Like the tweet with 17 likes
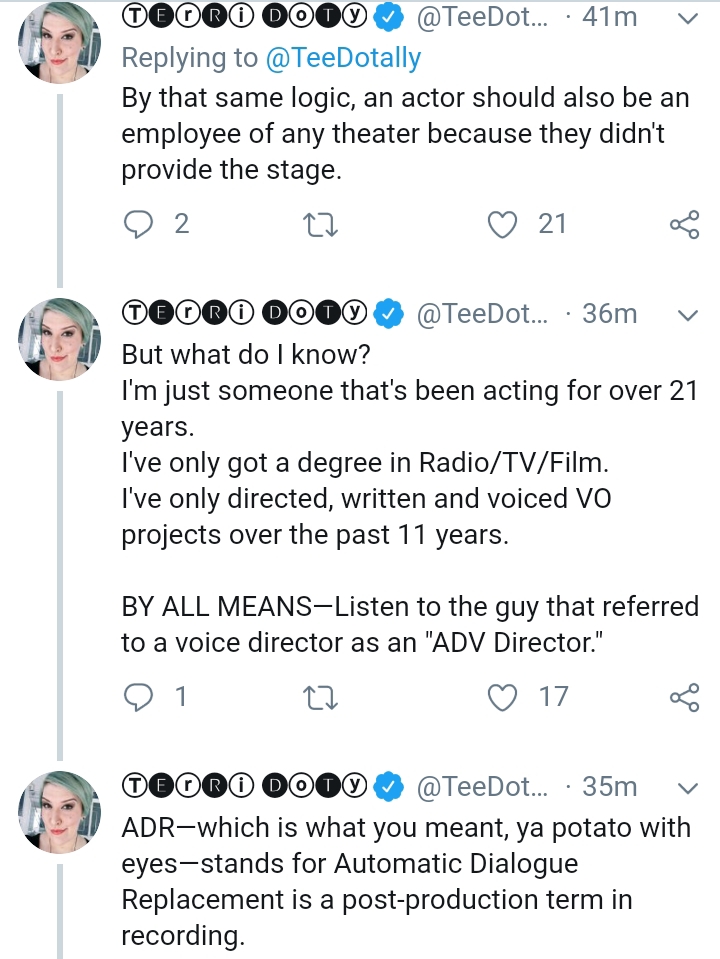Screen dimensions: 720x959 click(x=501, y=696)
